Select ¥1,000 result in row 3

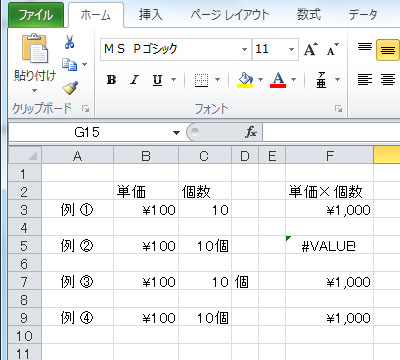(x=329, y=210)
